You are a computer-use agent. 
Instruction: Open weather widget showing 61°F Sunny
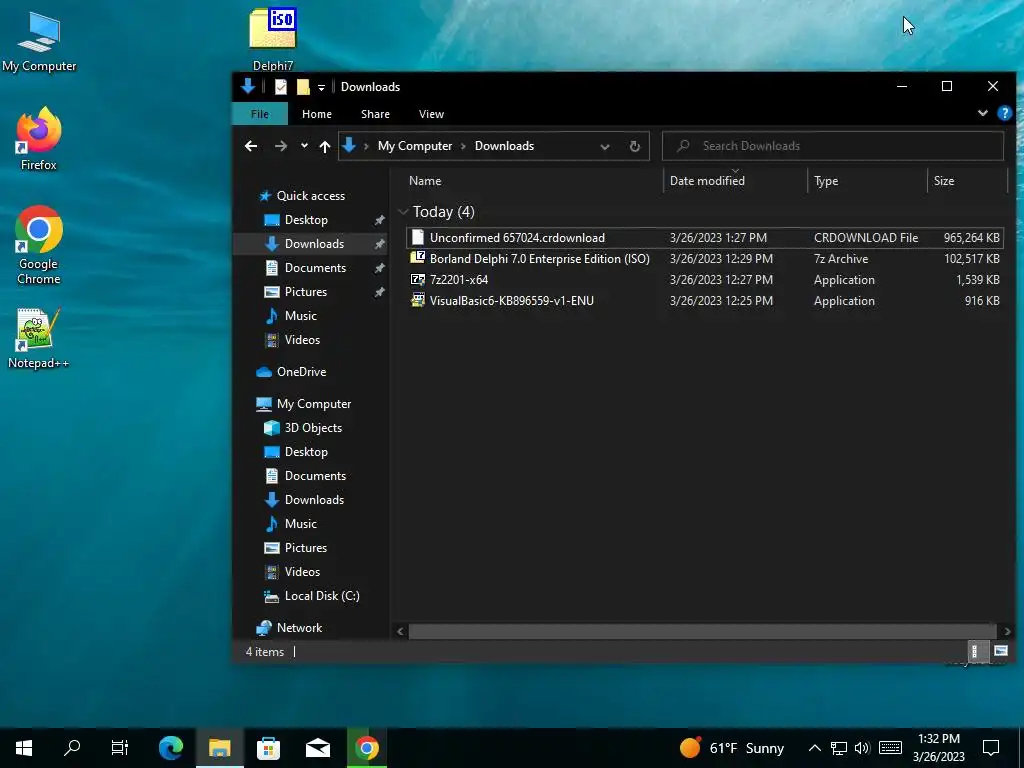click(732, 748)
